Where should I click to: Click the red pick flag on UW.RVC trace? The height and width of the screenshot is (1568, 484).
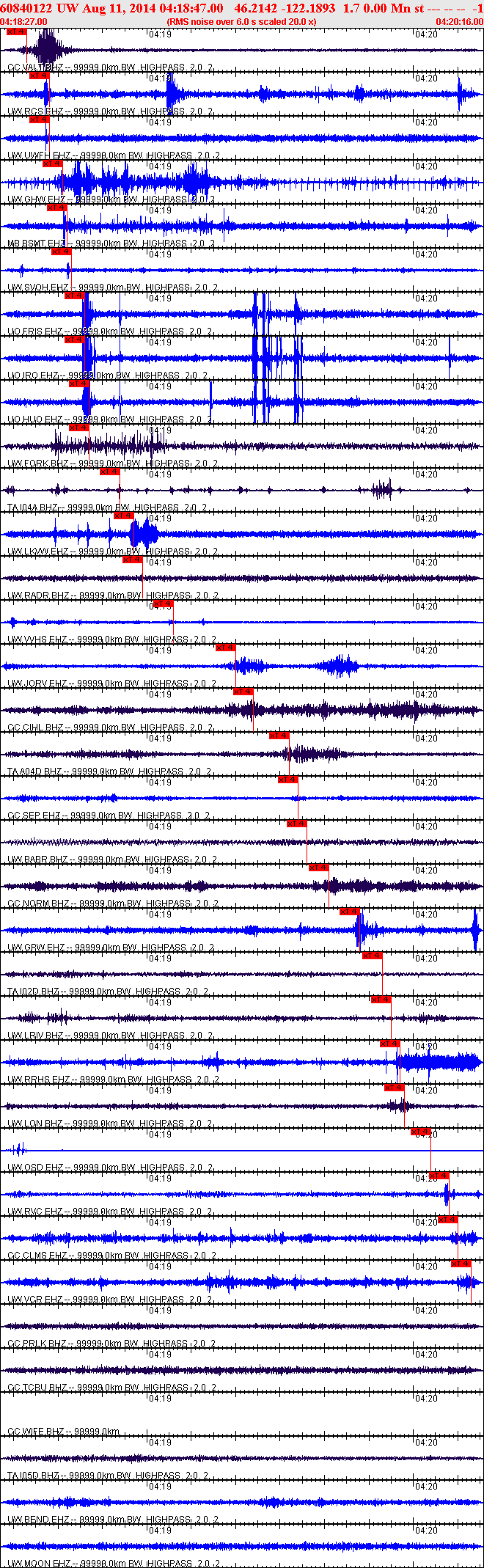click(x=439, y=1176)
